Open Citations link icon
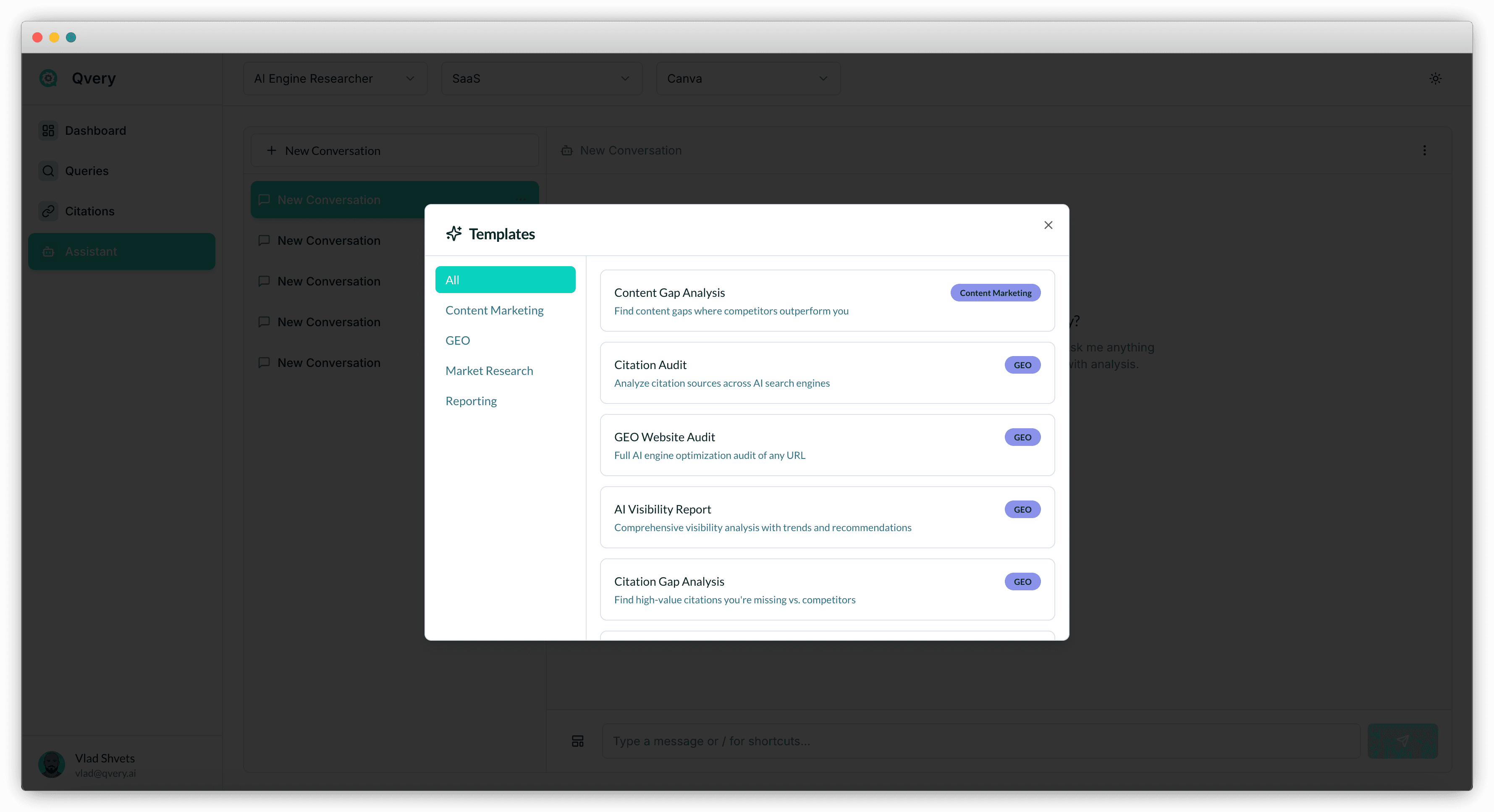 coord(48,211)
